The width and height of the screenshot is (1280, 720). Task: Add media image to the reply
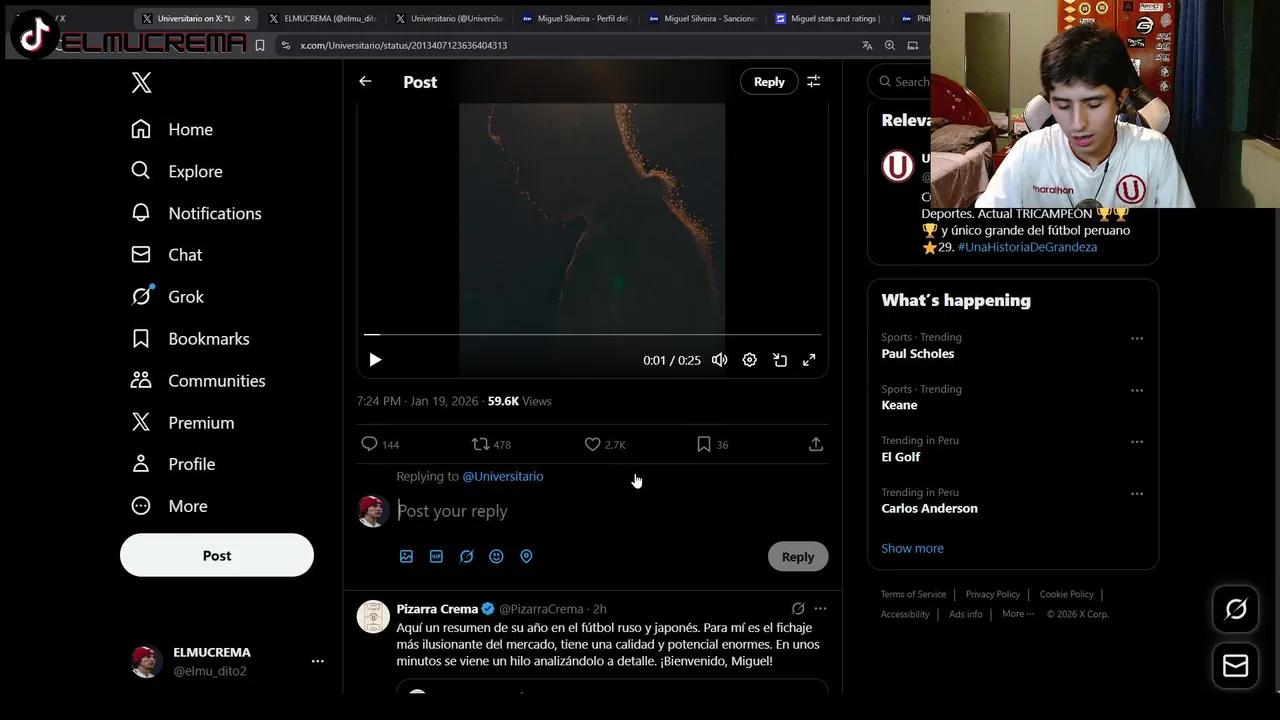(406, 556)
